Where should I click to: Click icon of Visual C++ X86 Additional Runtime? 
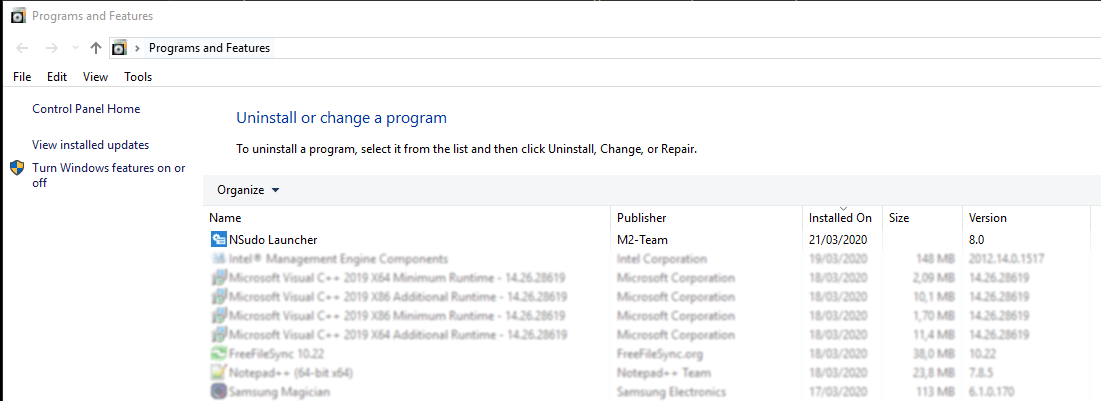click(x=218, y=296)
